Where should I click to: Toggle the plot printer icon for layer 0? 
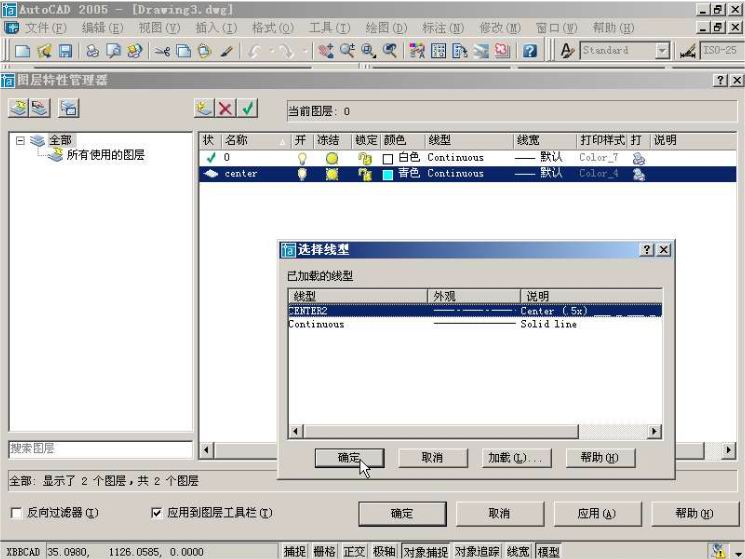[639, 158]
